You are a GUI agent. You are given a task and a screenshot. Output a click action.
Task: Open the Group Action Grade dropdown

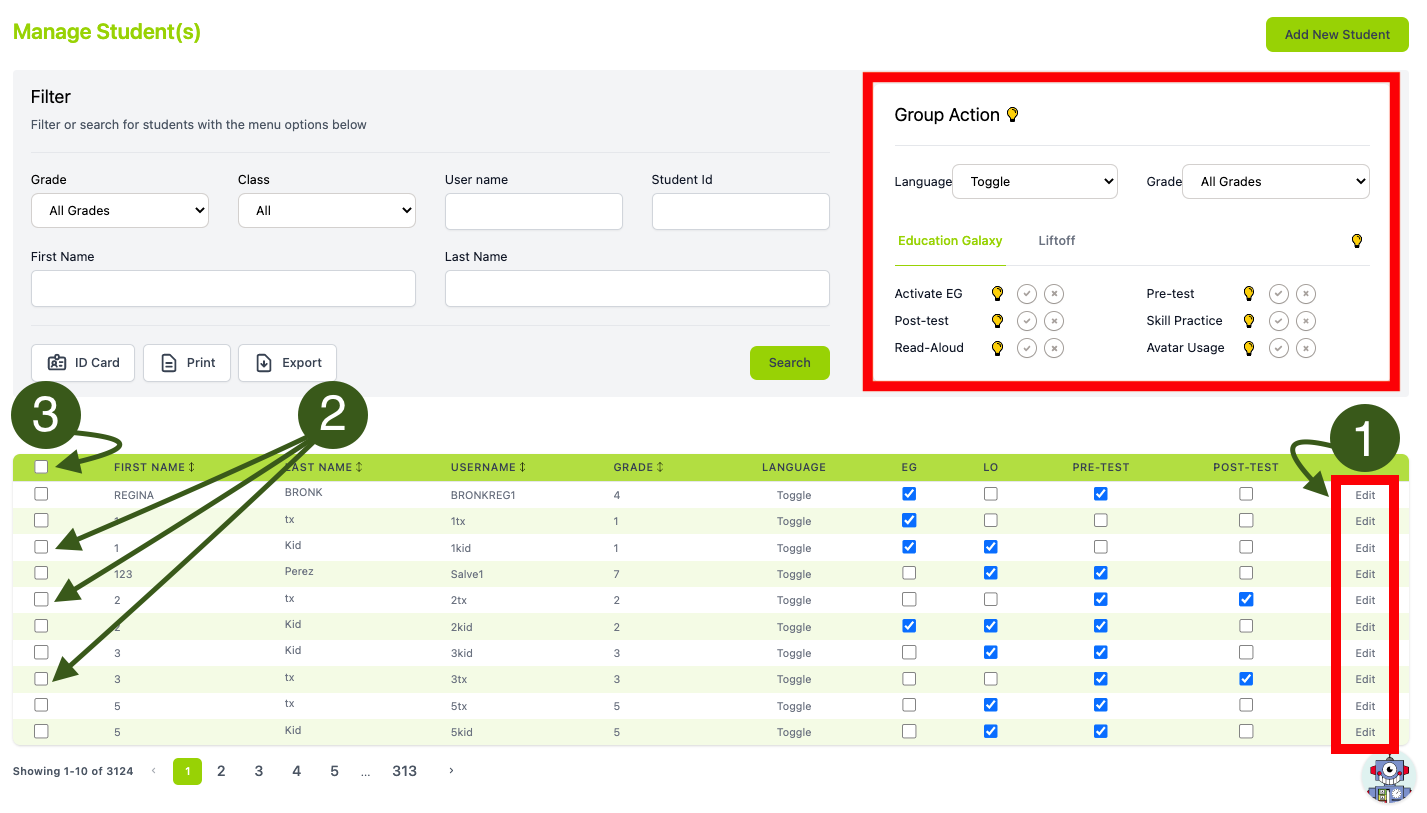[1276, 182]
